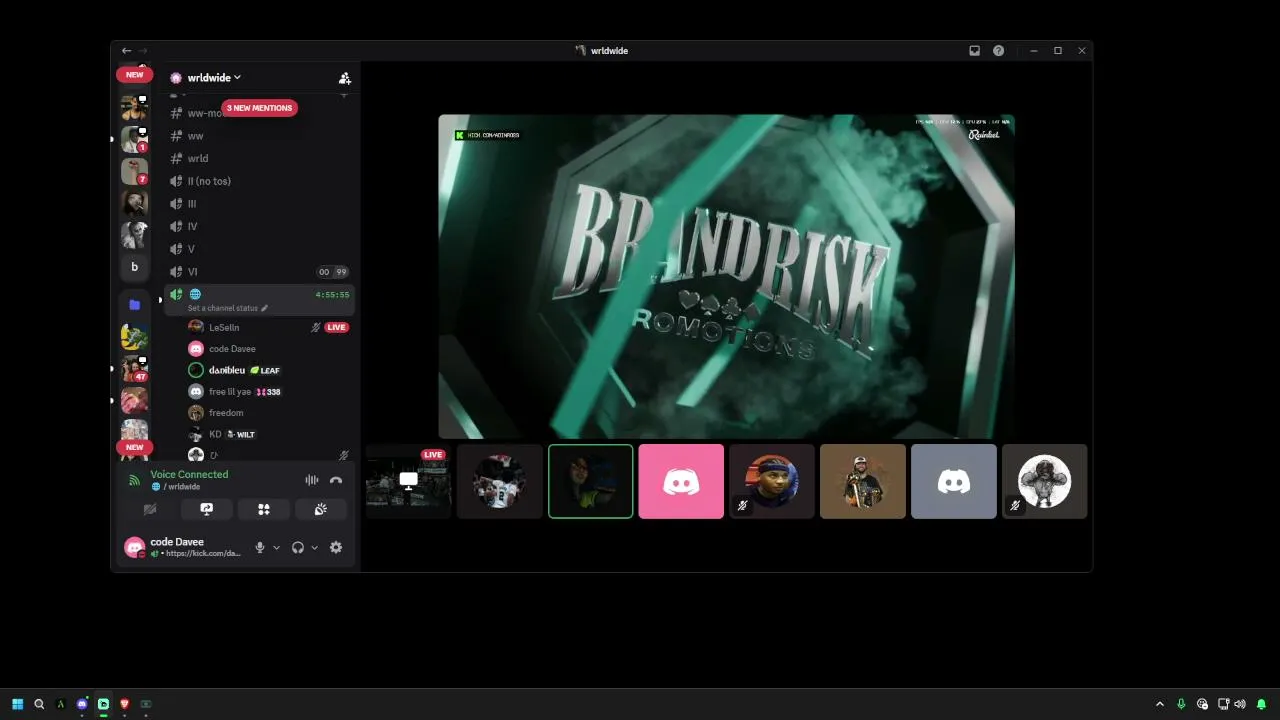
Task: Open the server with letter b
Action: (134, 267)
